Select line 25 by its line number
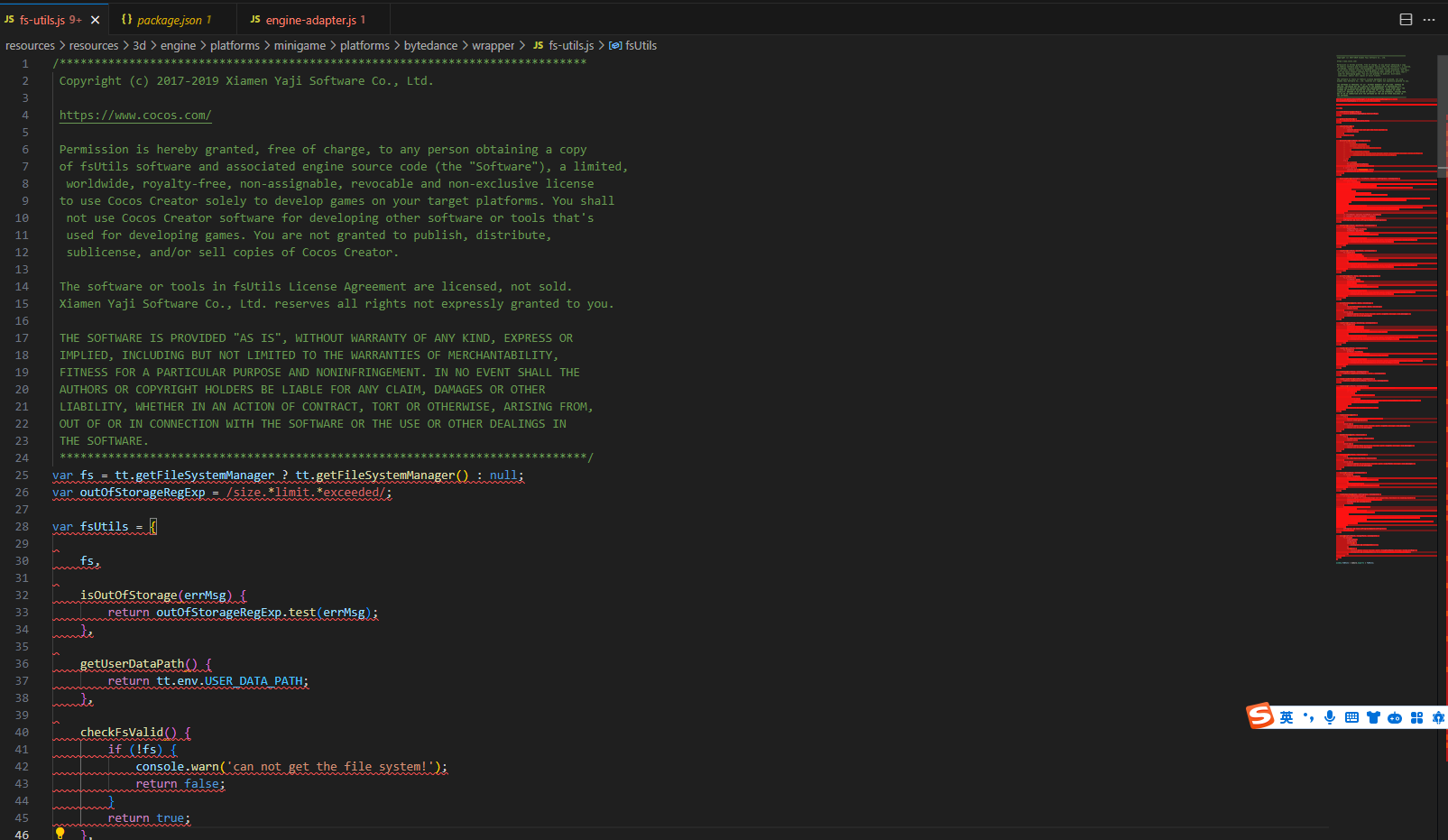This screenshot has height=840, width=1448. click(22, 475)
